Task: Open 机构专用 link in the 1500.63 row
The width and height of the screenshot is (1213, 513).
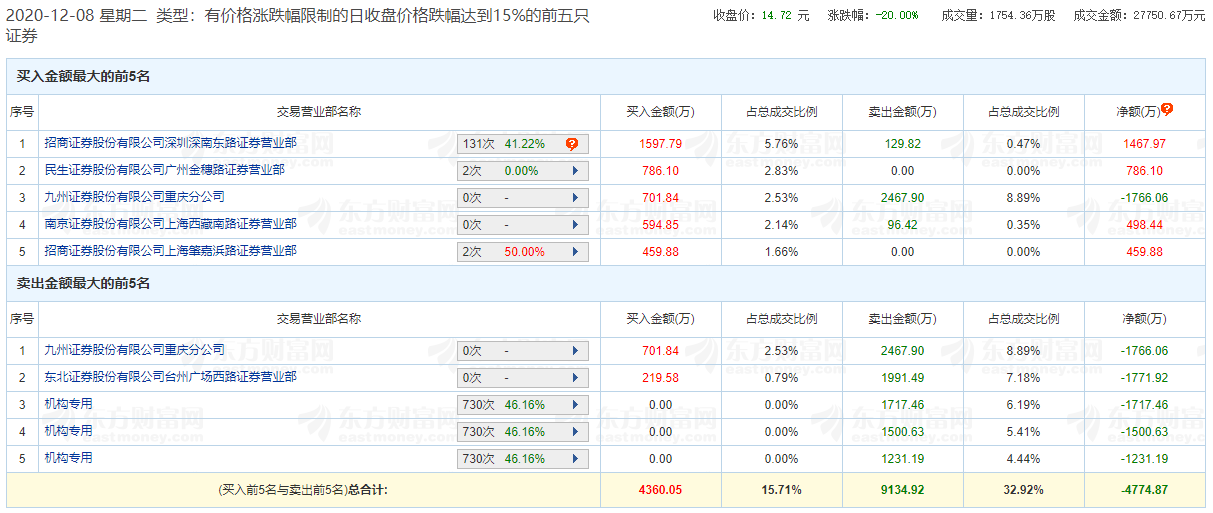Action: (x=68, y=431)
